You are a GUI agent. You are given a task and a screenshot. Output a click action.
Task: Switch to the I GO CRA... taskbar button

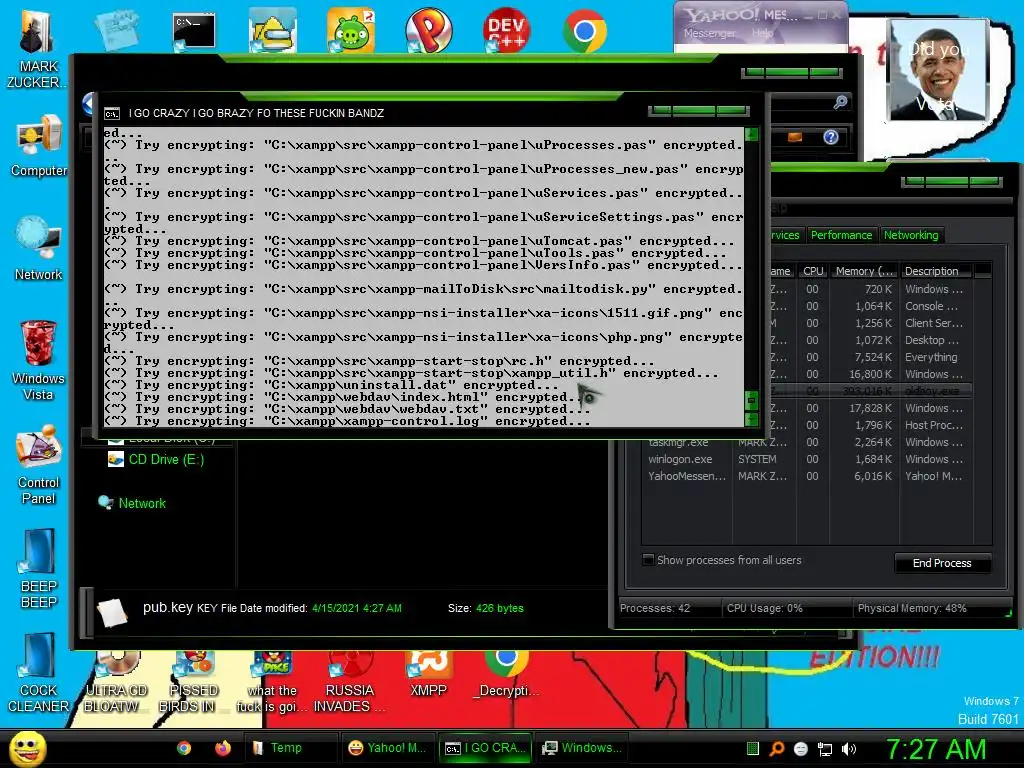pos(484,748)
